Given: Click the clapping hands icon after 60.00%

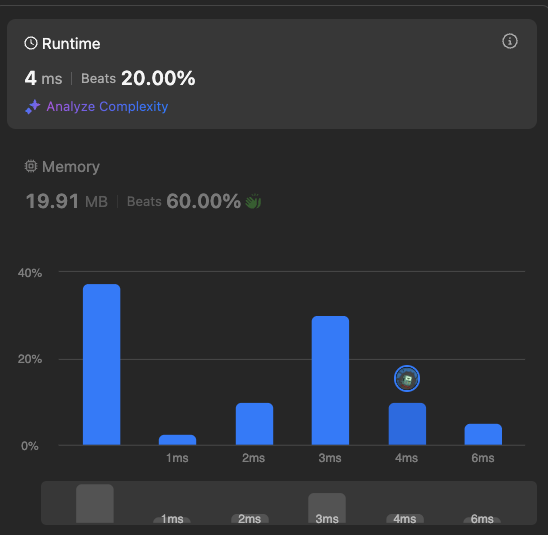Looking at the screenshot, I should click(x=253, y=201).
